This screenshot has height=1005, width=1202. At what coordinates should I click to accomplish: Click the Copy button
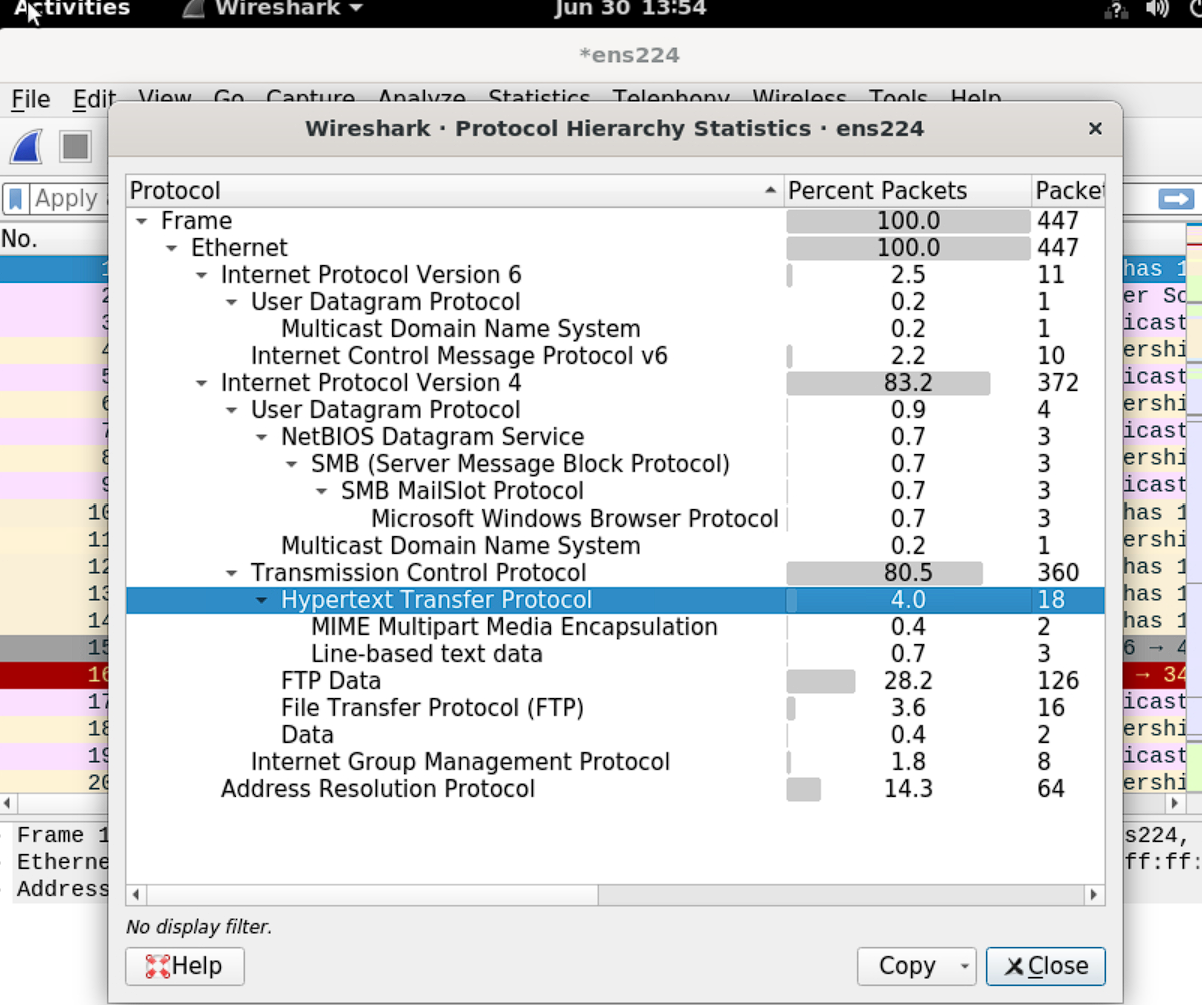coord(906,966)
